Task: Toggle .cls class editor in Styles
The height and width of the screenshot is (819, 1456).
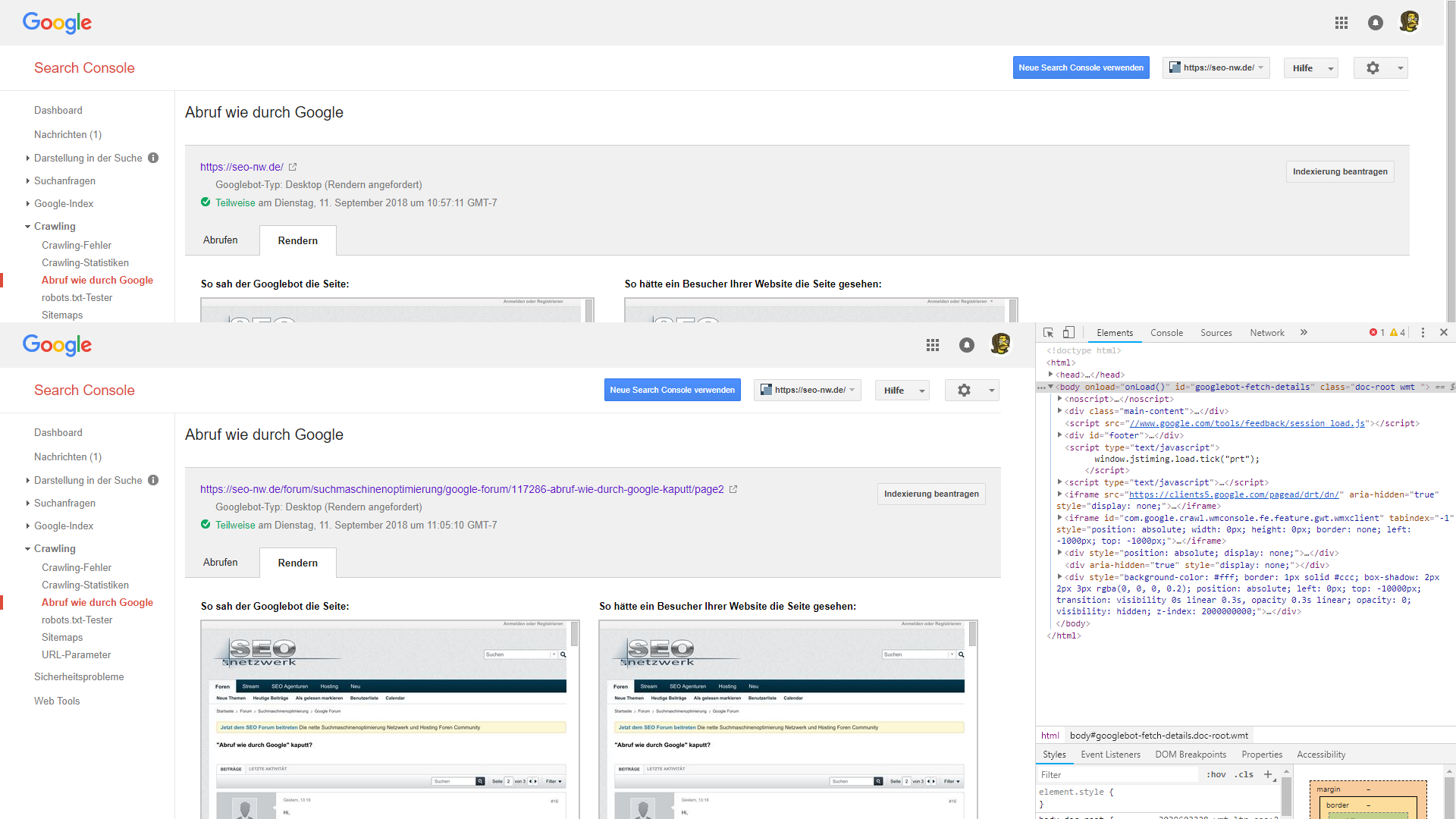Action: pos(1244,774)
